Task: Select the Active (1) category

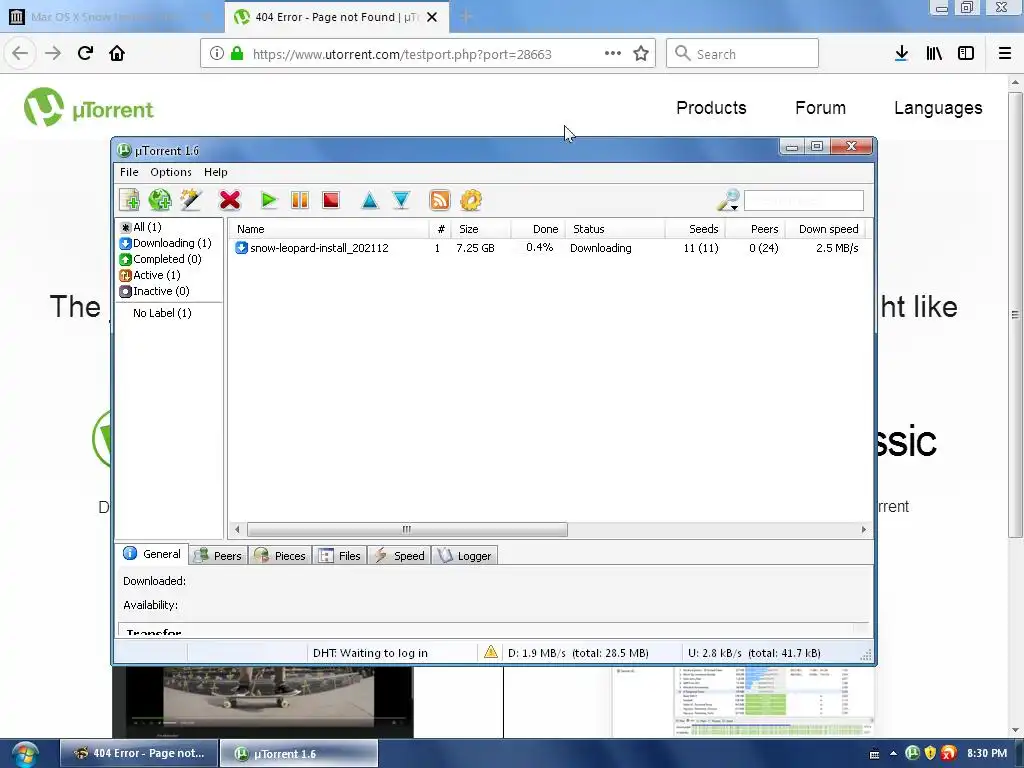Action: click(150, 275)
